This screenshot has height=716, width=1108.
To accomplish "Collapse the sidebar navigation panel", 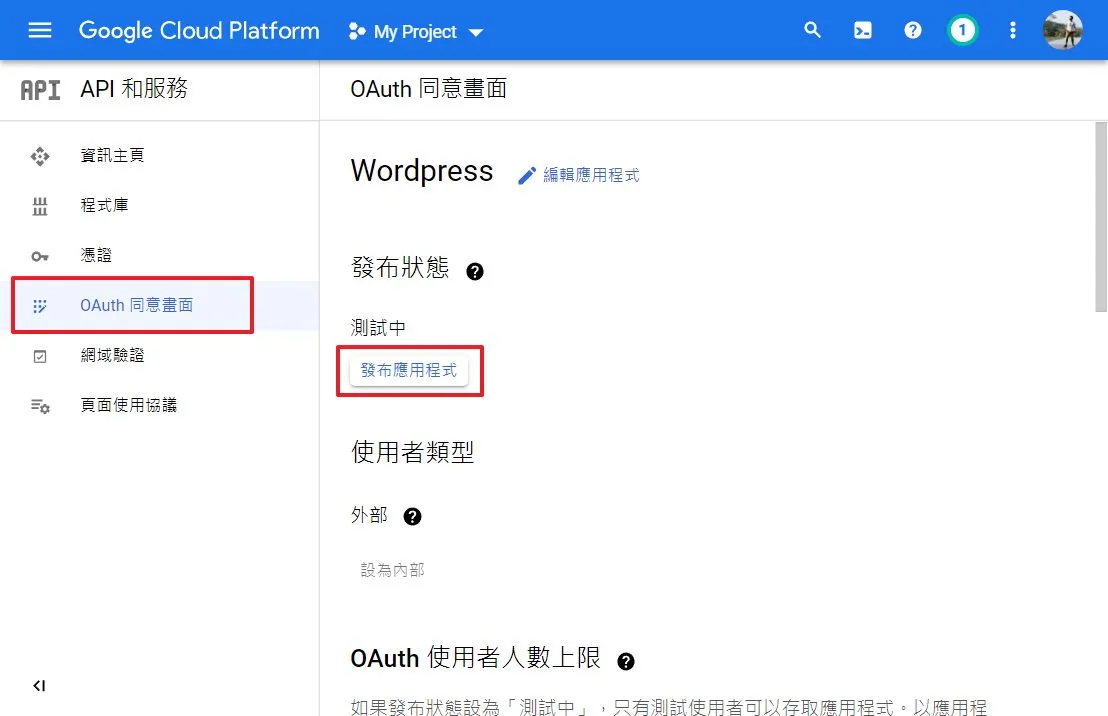I will (39, 686).
